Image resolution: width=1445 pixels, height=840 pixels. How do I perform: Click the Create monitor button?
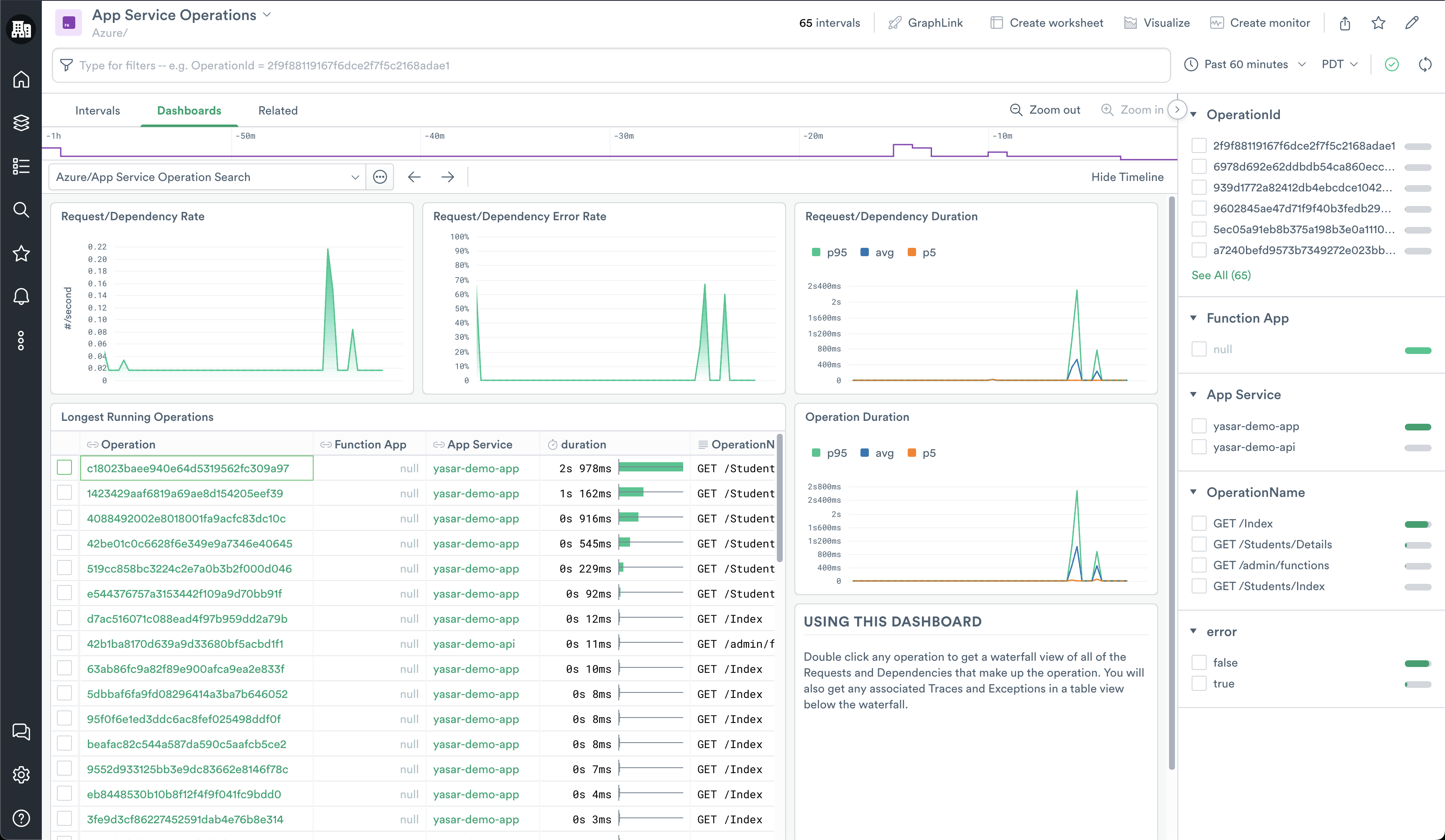coord(1260,23)
